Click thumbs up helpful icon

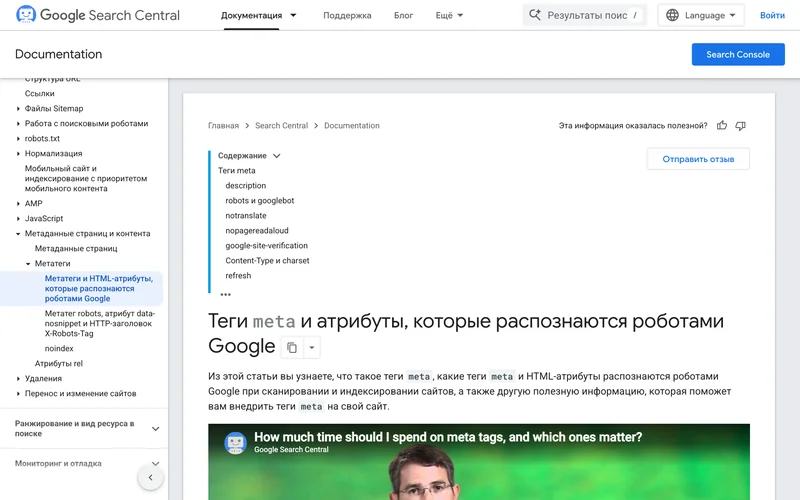pos(721,126)
